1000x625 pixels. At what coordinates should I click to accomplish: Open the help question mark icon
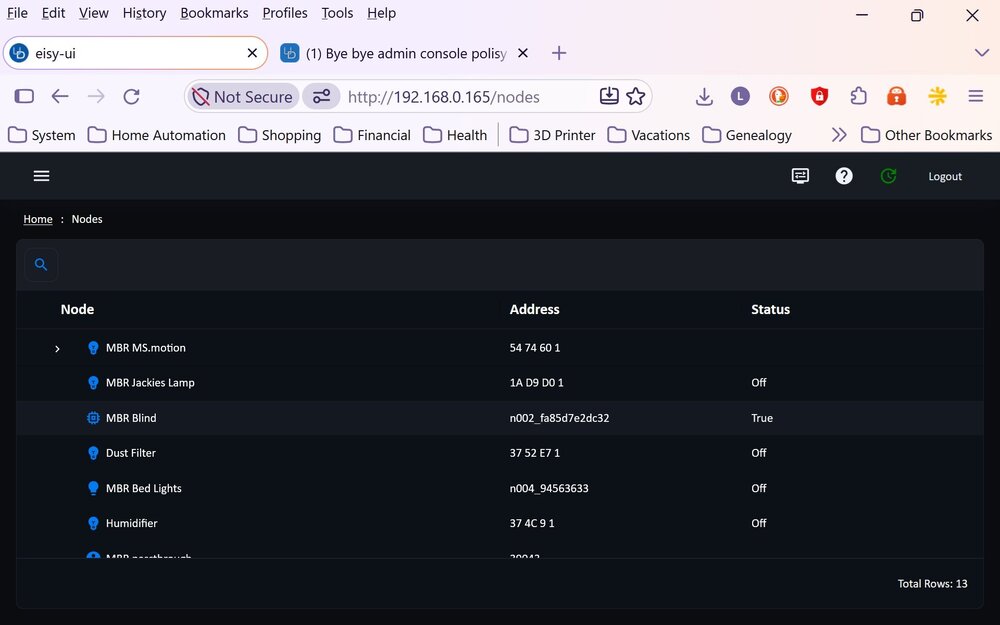[x=844, y=176]
